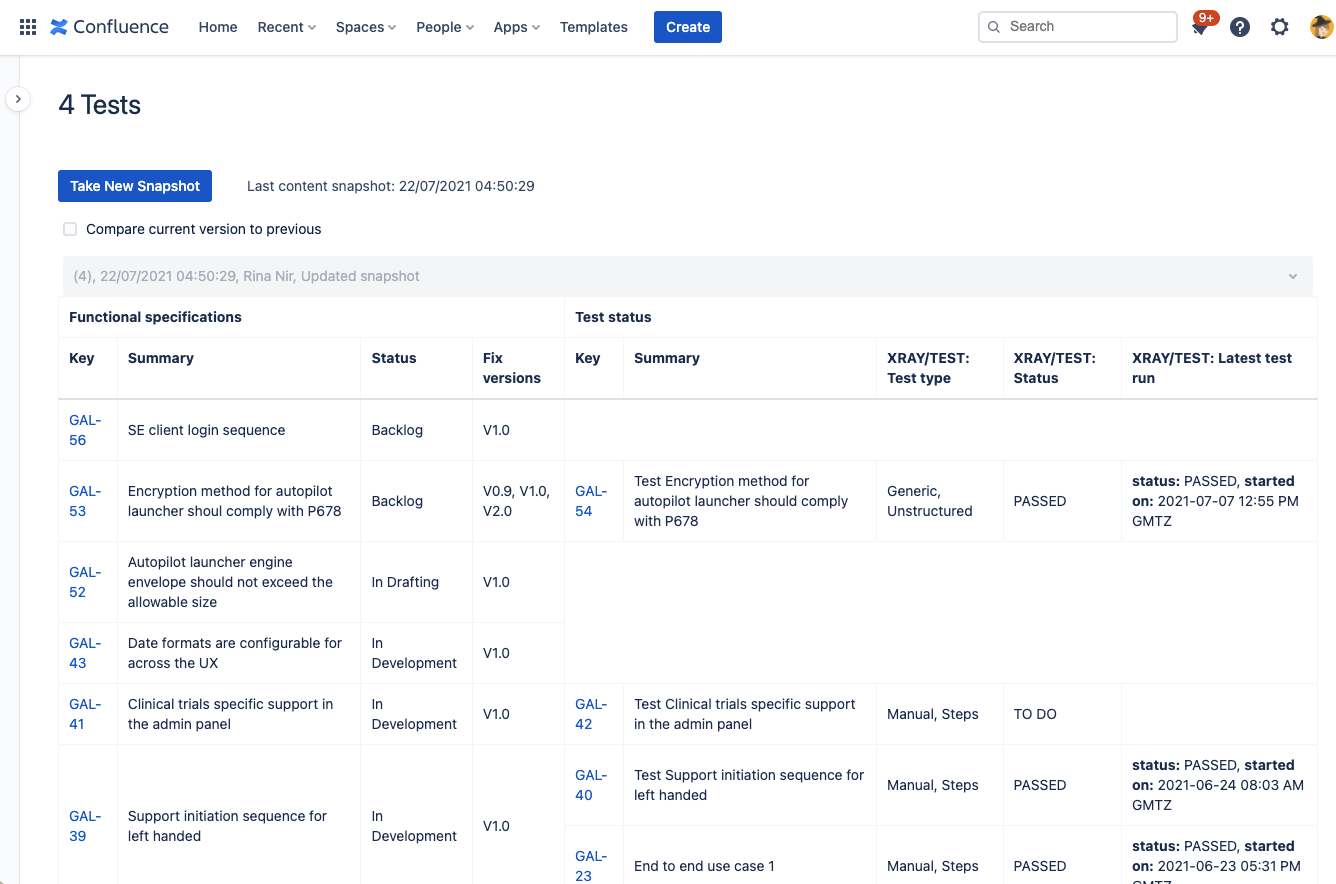This screenshot has height=884, width=1336.
Task: Open the app switcher grid icon
Action: tap(28, 27)
